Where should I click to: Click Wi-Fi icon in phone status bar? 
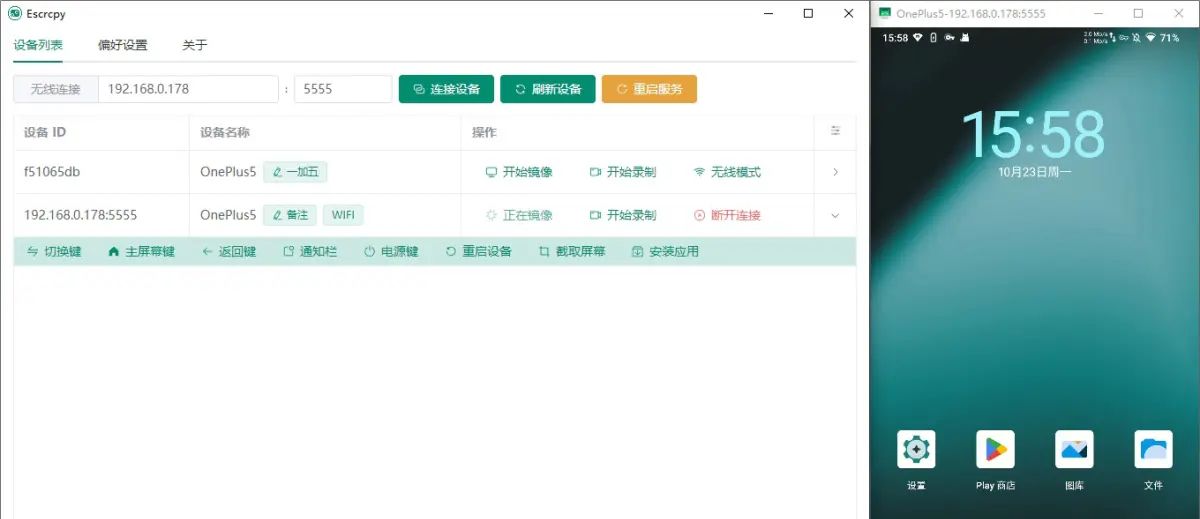1150,38
